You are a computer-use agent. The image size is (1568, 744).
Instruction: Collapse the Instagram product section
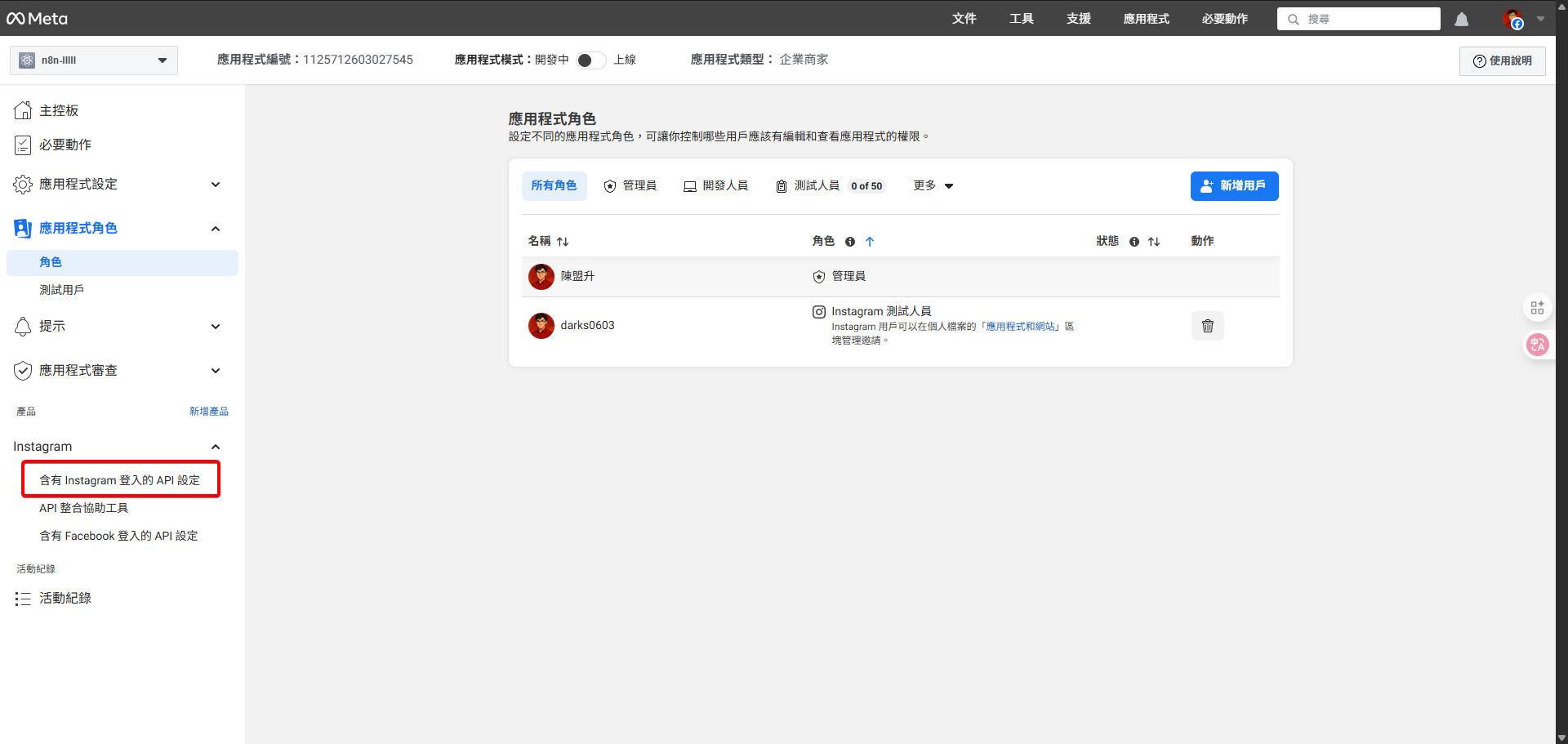[x=216, y=447]
